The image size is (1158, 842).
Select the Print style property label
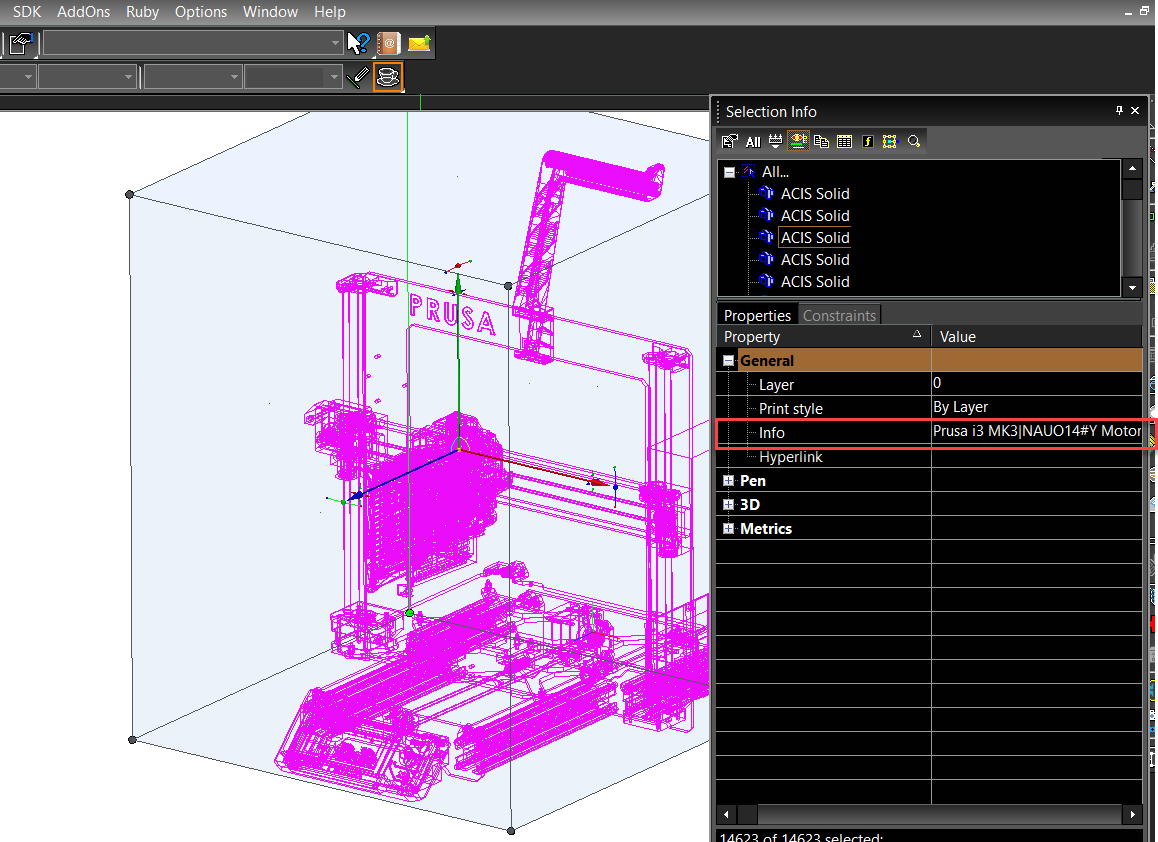click(790, 408)
